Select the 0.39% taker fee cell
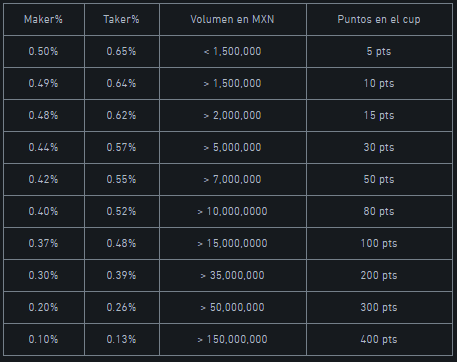The image size is (457, 362). (122, 275)
